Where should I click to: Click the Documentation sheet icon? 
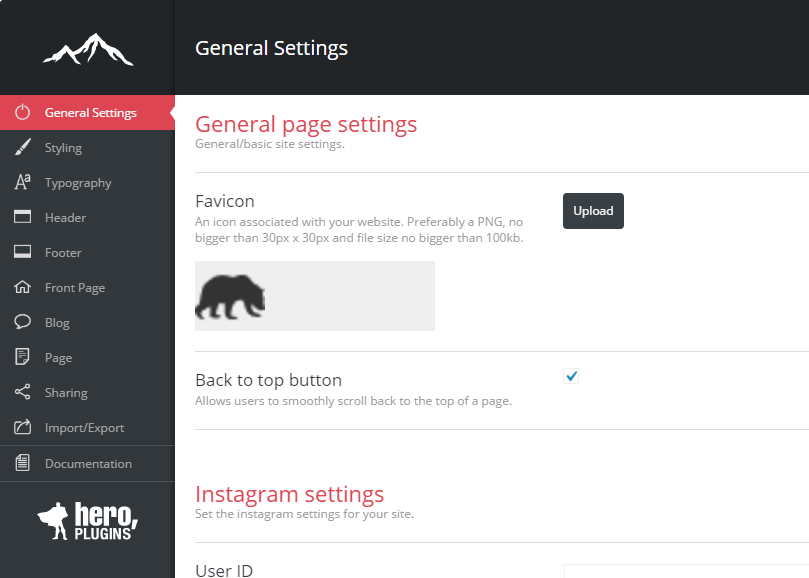23,463
